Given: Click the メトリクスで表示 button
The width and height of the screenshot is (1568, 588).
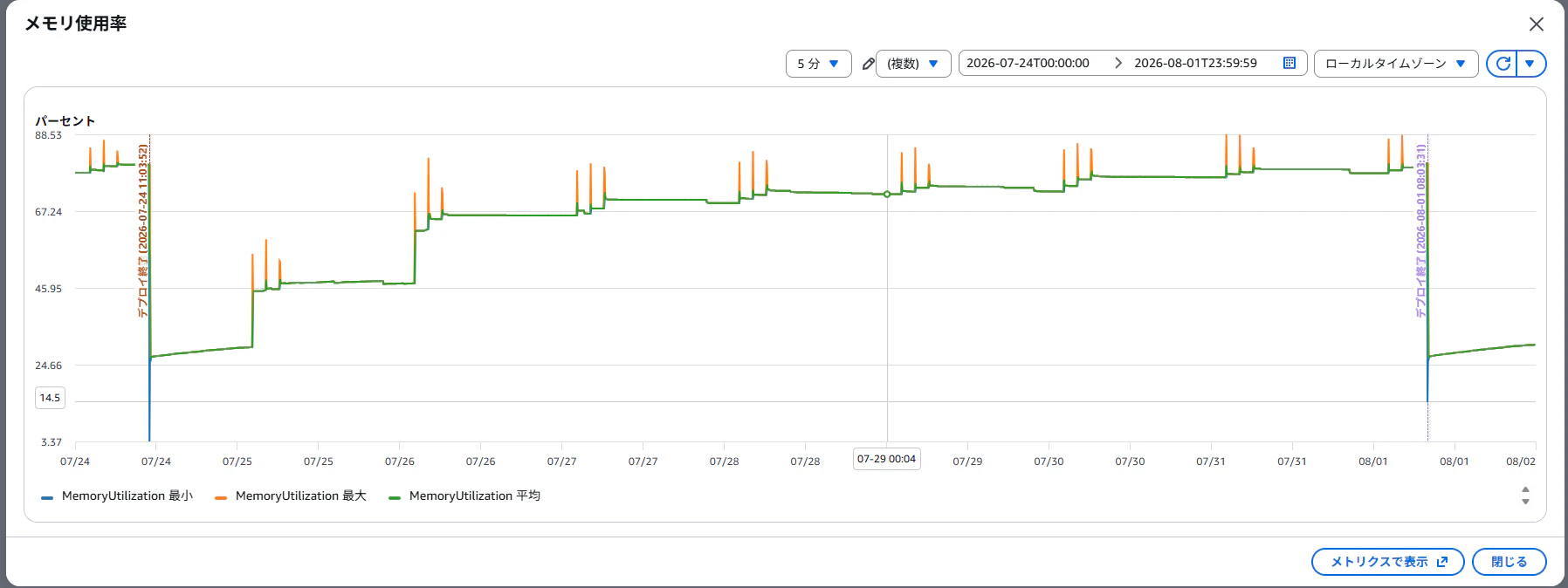Looking at the screenshot, I should pos(1387,562).
